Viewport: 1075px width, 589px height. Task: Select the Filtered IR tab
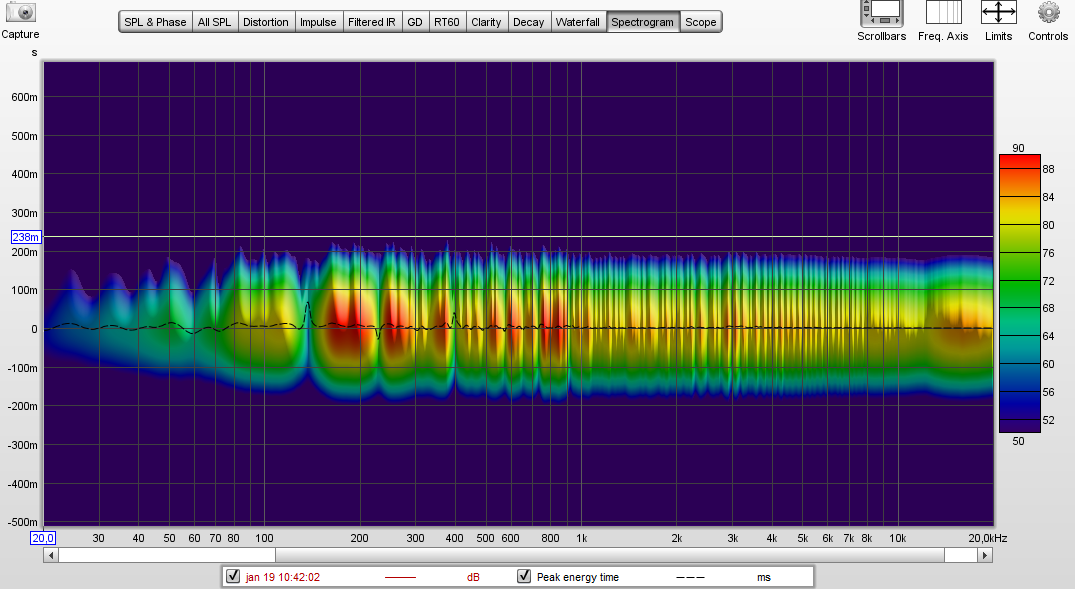click(x=372, y=22)
